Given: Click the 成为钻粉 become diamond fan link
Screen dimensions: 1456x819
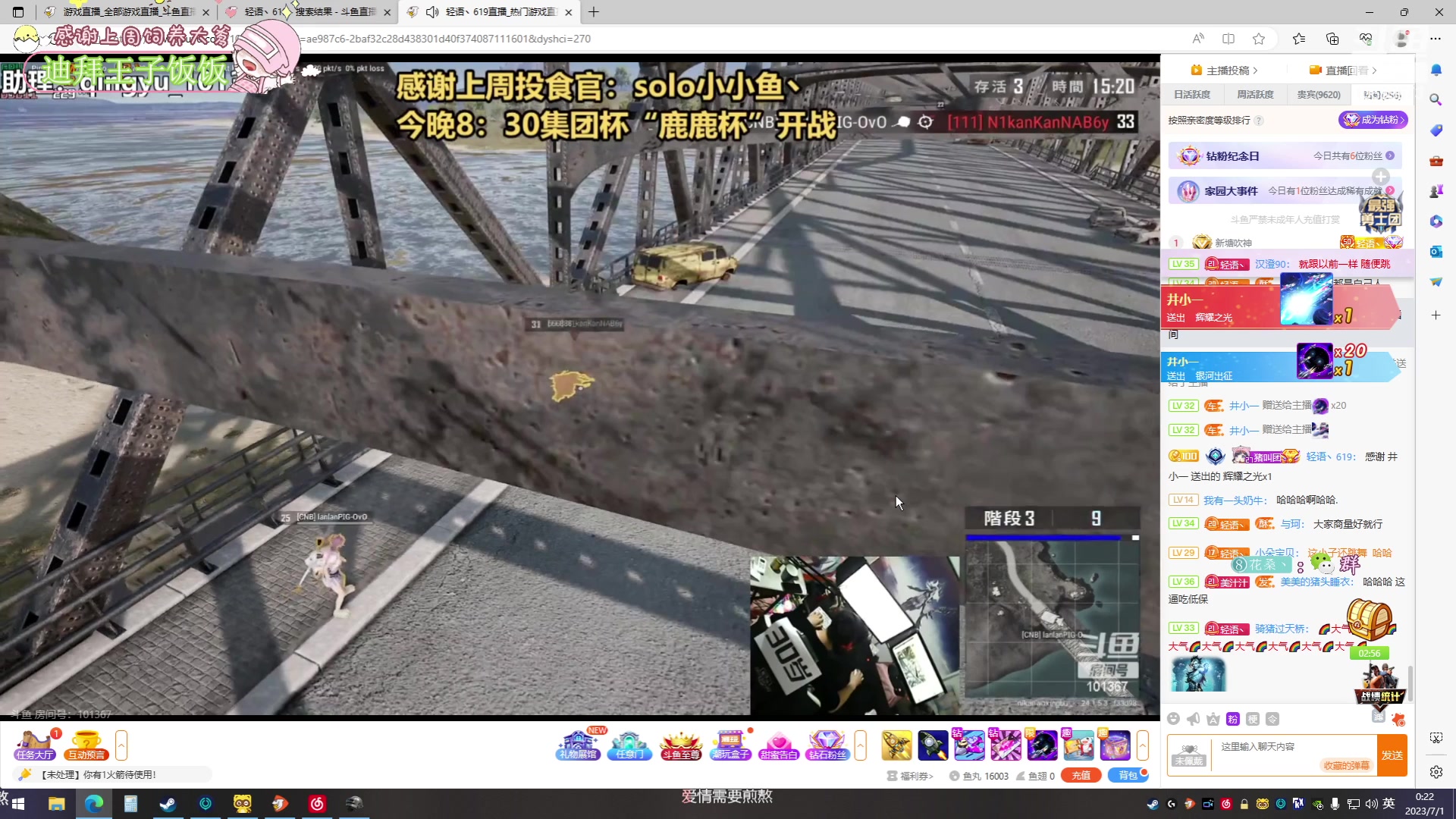Looking at the screenshot, I should tap(1373, 120).
